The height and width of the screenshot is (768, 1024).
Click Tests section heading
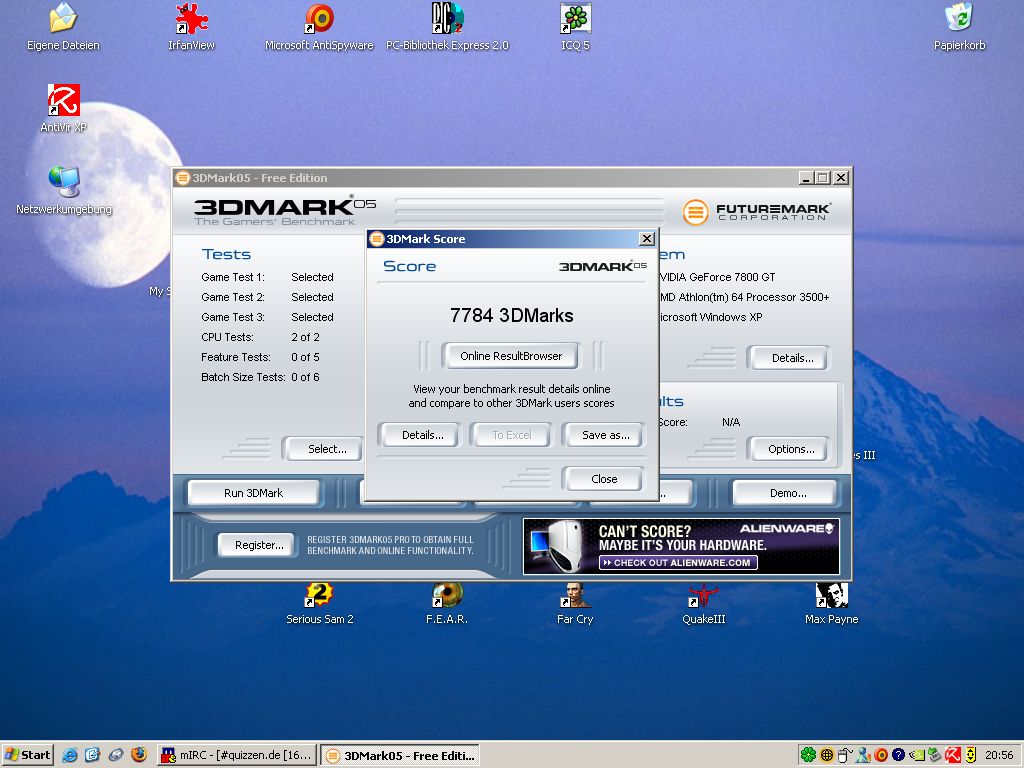point(226,255)
